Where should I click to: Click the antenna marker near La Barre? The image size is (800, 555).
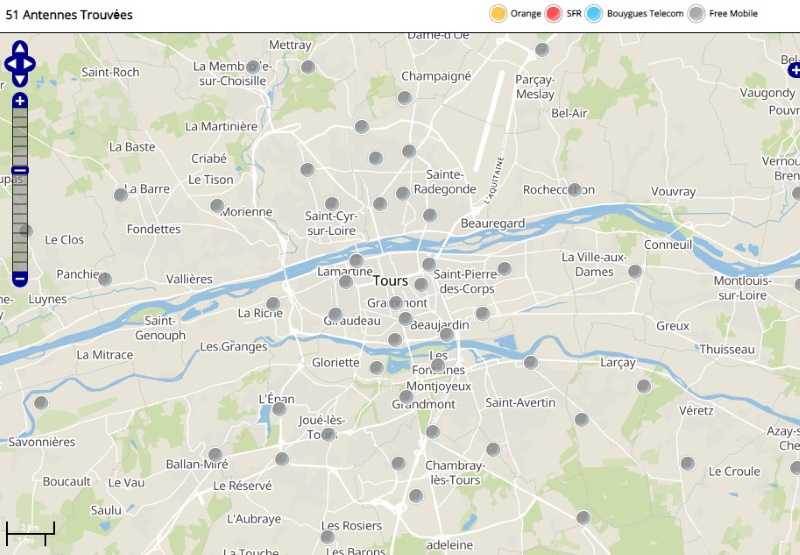121,195
